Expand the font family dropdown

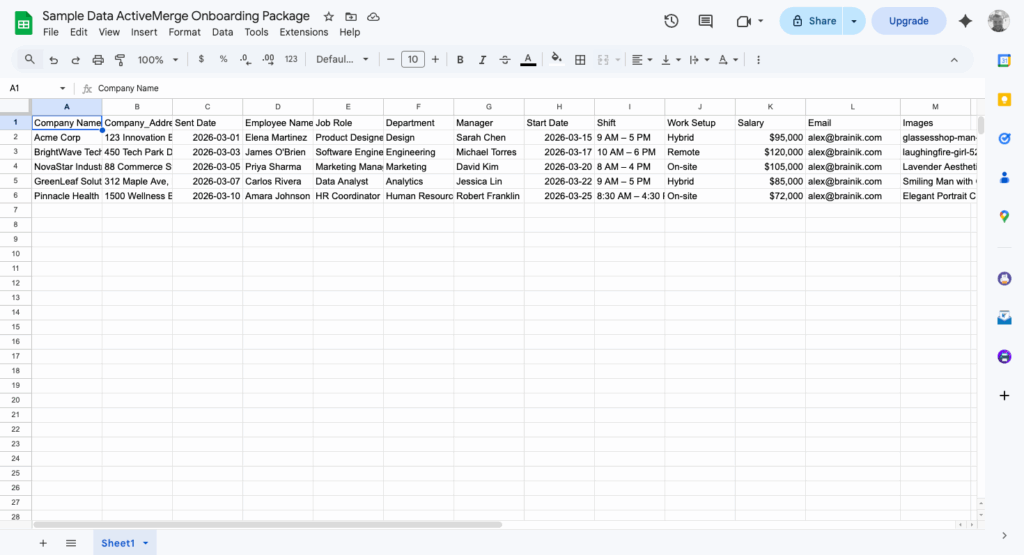pos(342,60)
